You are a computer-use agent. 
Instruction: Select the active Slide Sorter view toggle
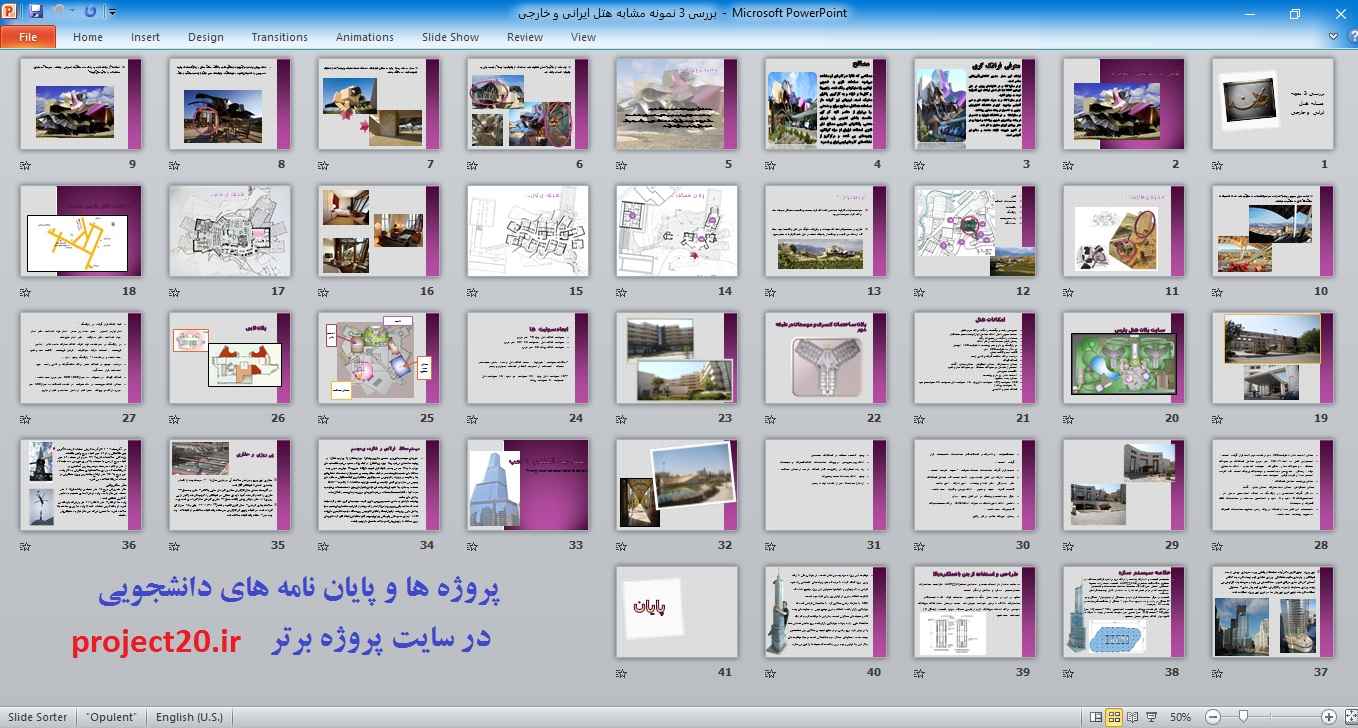click(x=1114, y=717)
